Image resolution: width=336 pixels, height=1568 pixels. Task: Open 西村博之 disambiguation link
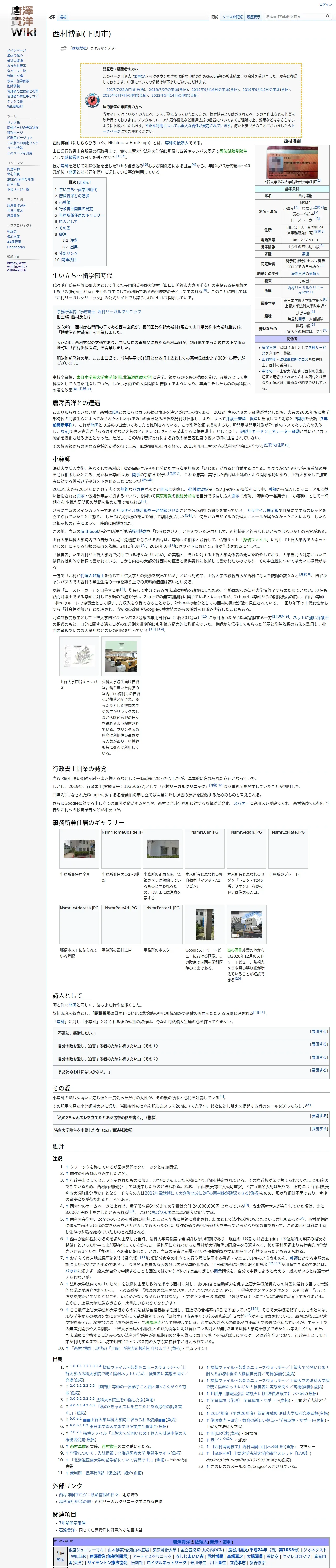[79, 48]
